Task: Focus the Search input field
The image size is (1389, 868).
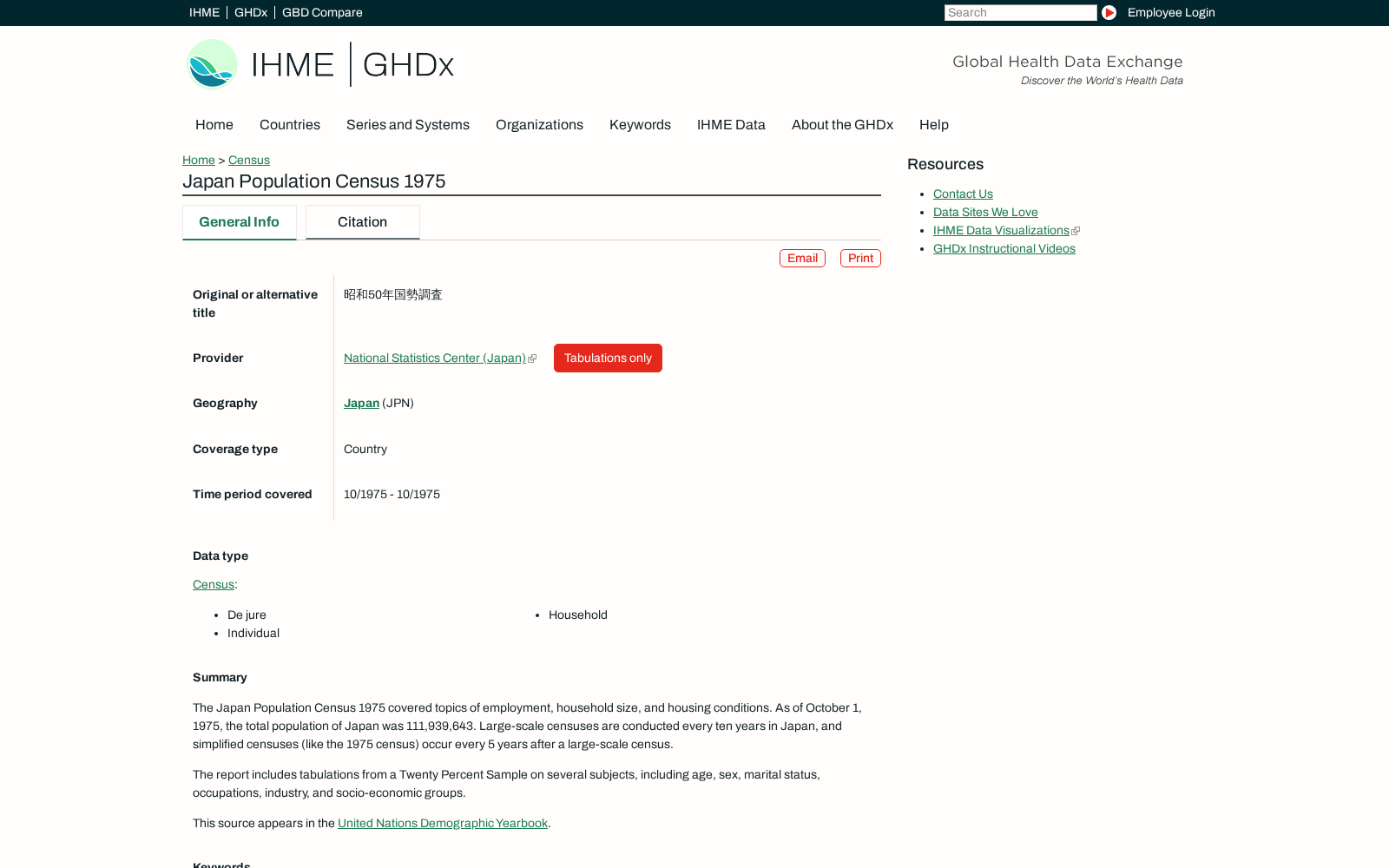Action: [1020, 12]
